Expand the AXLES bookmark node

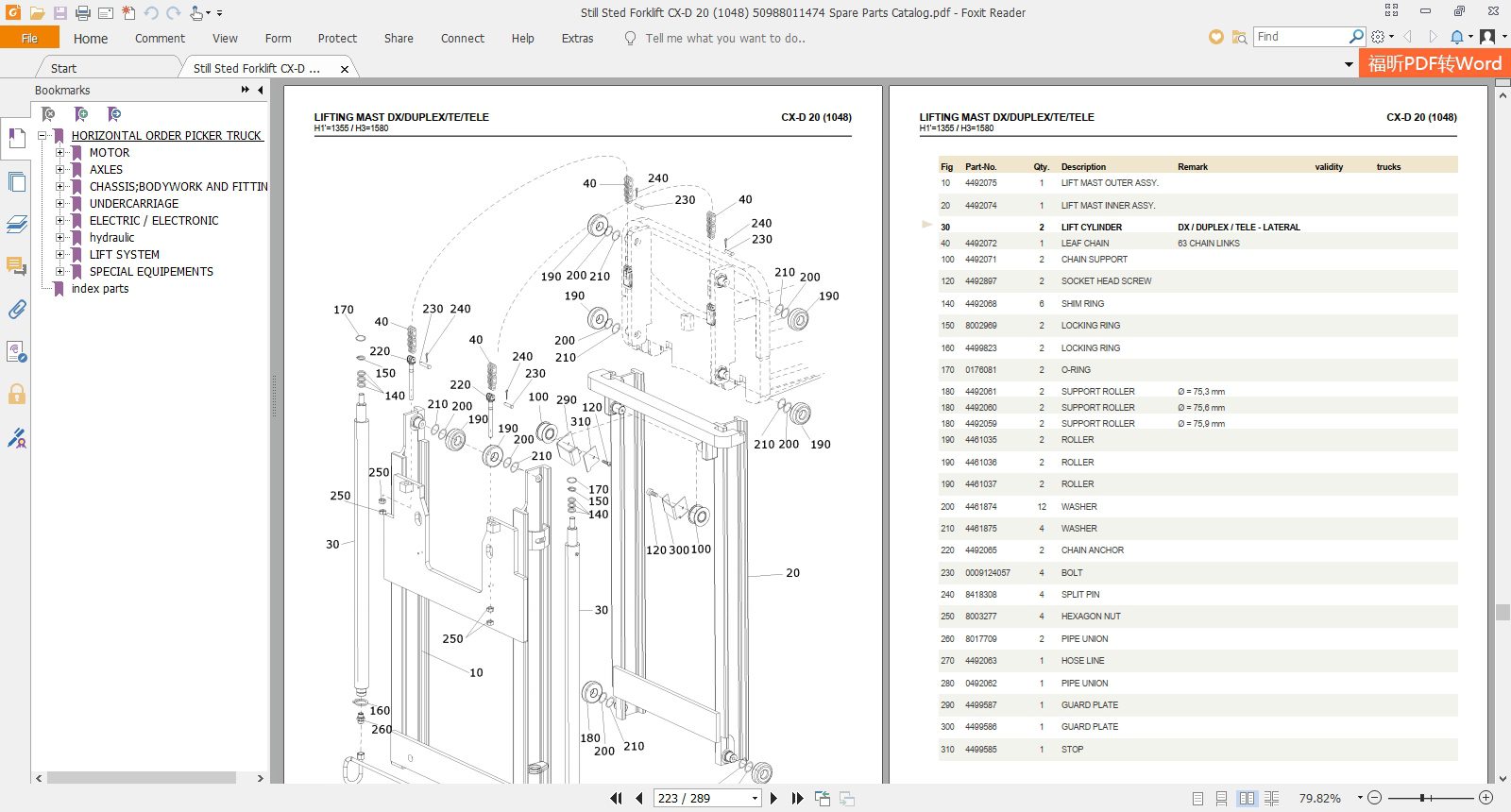(60, 169)
